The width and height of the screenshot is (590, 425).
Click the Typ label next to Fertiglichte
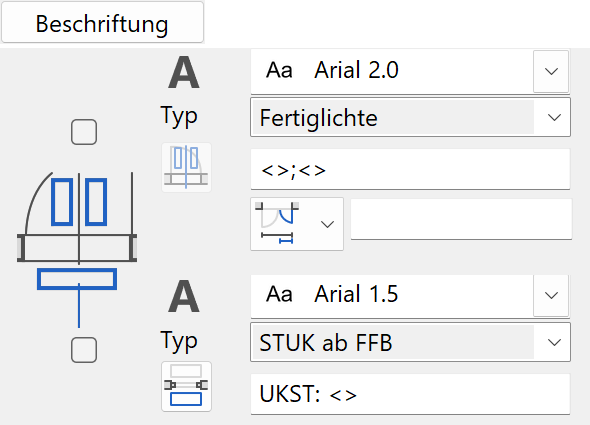coord(179,116)
